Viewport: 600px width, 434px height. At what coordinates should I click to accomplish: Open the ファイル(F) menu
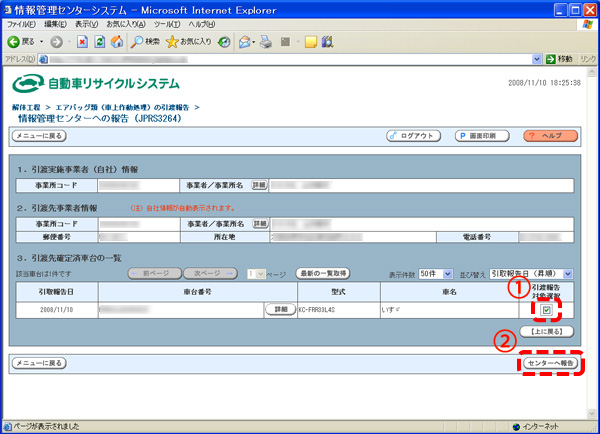[x=21, y=24]
